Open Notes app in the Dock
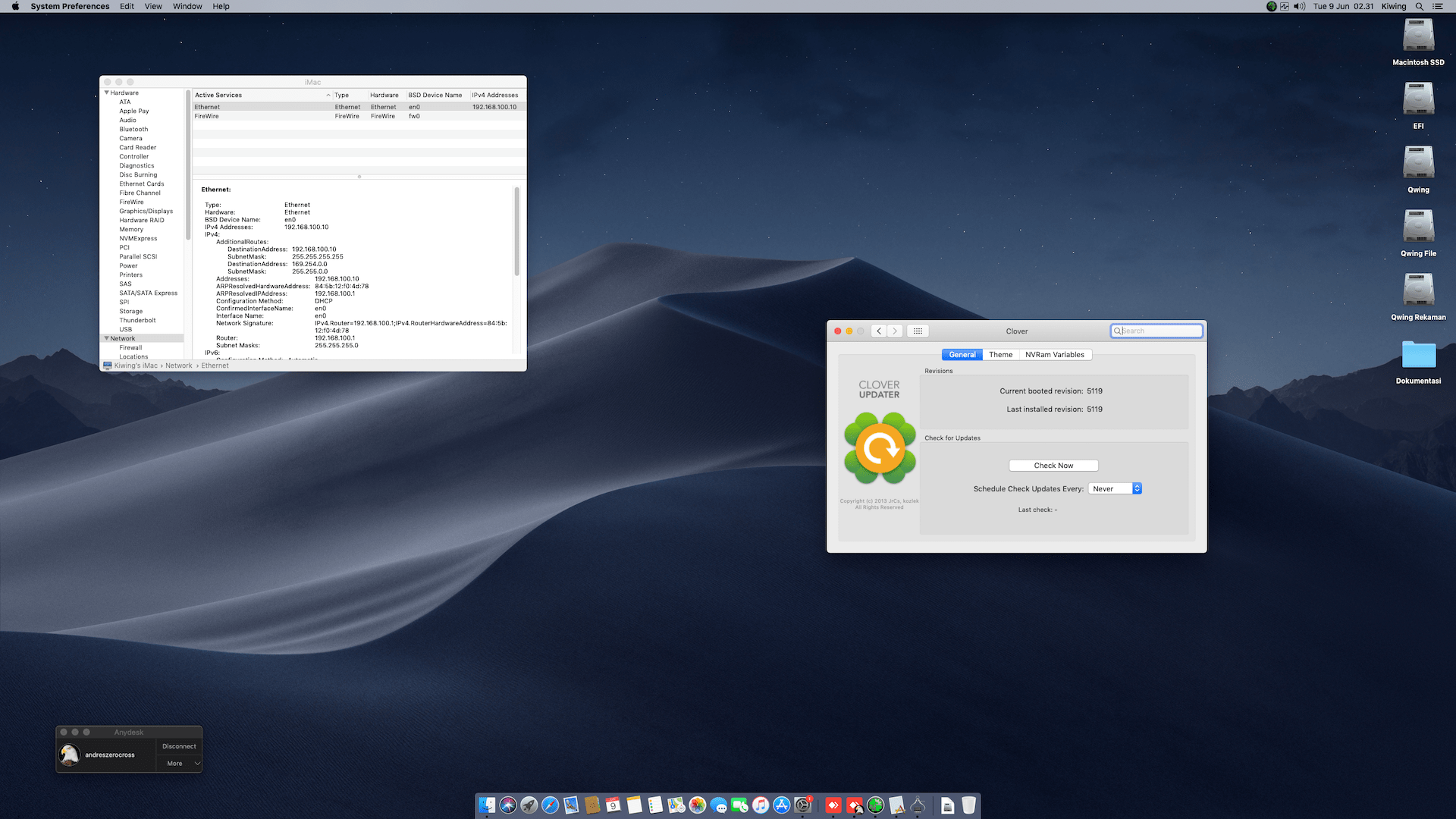The image size is (1456, 819). point(635,805)
